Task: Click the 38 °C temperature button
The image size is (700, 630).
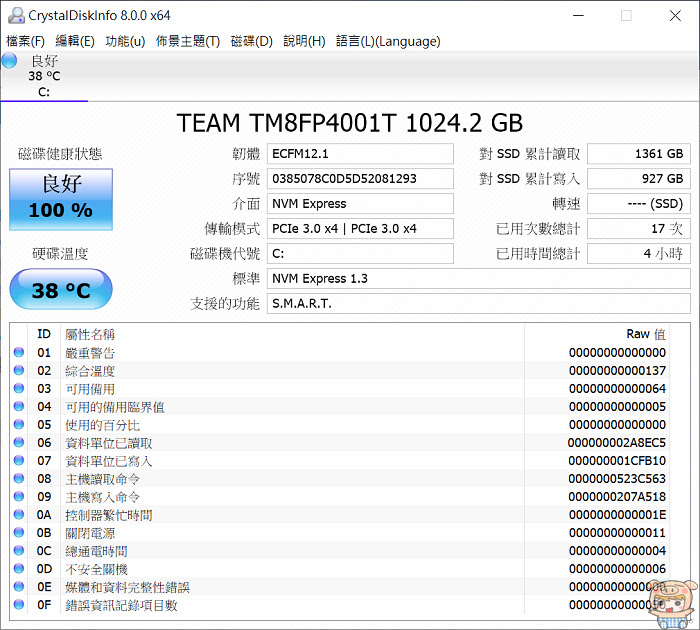Action: 61,289
